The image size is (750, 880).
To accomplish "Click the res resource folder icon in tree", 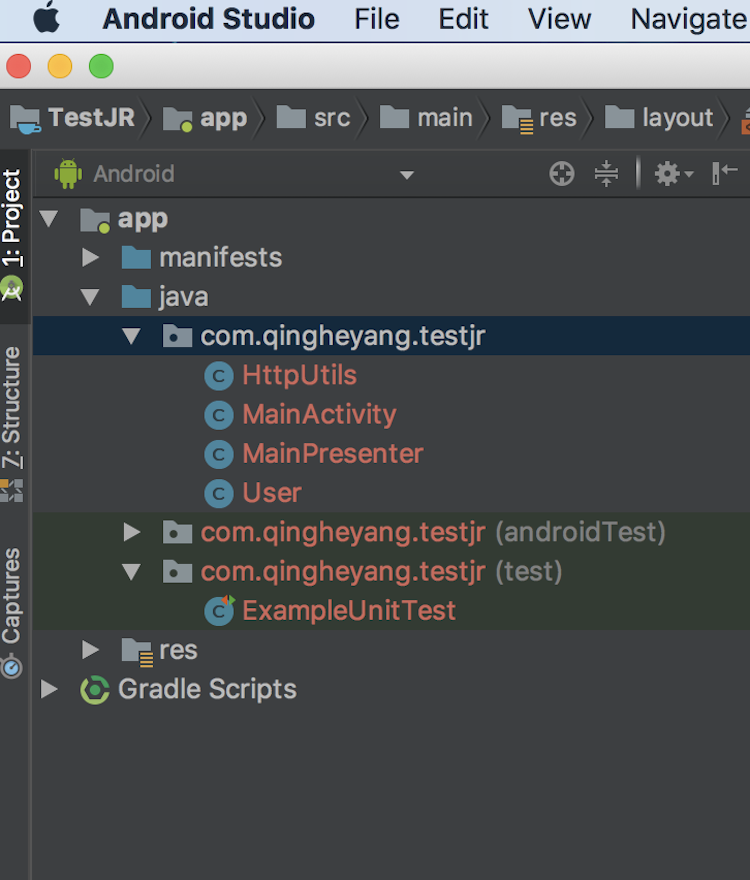I will [138, 652].
